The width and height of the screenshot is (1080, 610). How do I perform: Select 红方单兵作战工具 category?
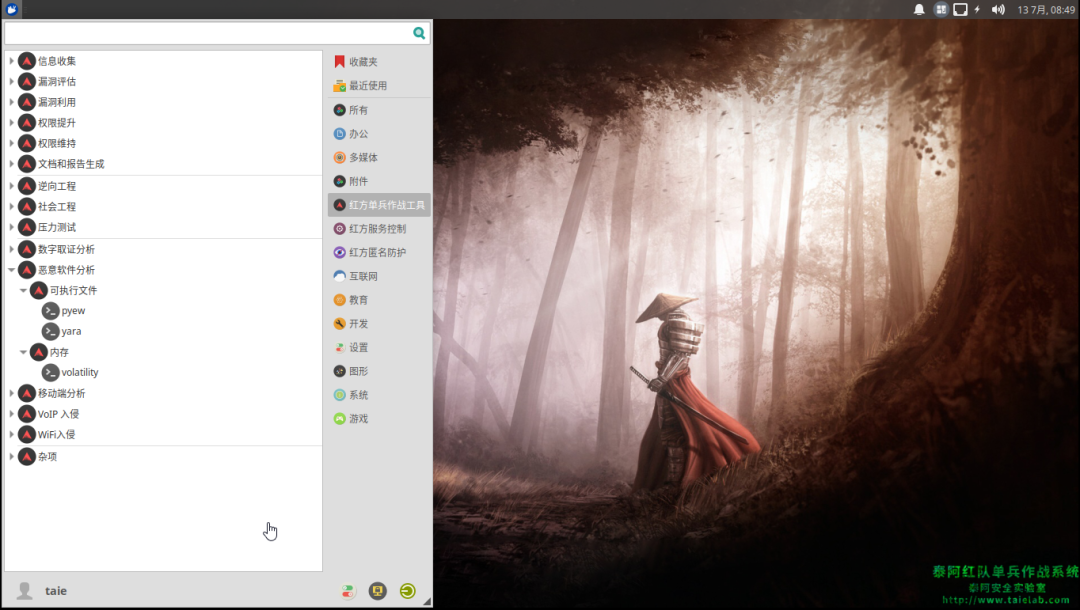pyautogui.click(x=380, y=205)
